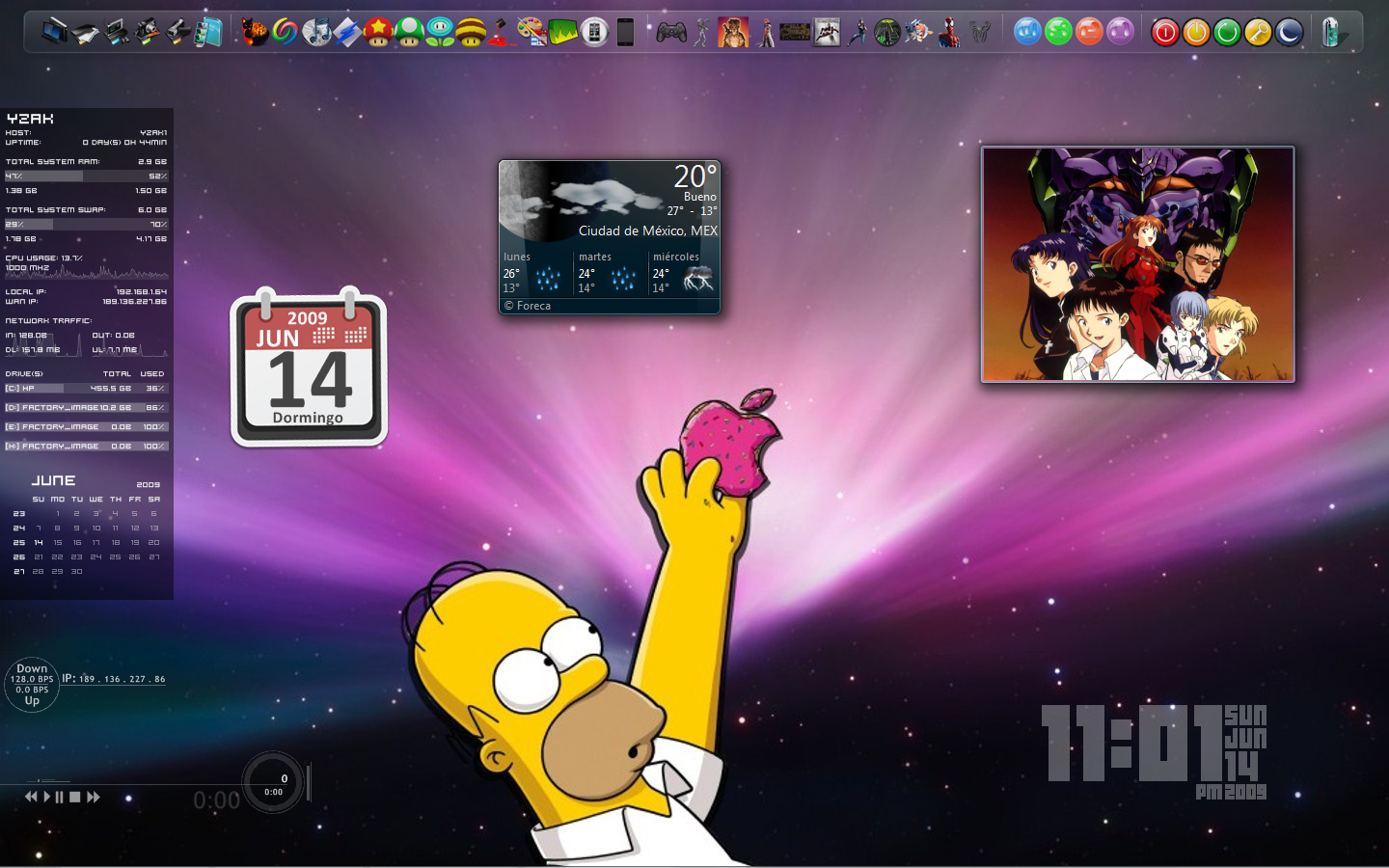Viewport: 1389px width, 868px height.
Task: Launch the music disc dock icon
Action: pyautogui.click(x=316, y=33)
